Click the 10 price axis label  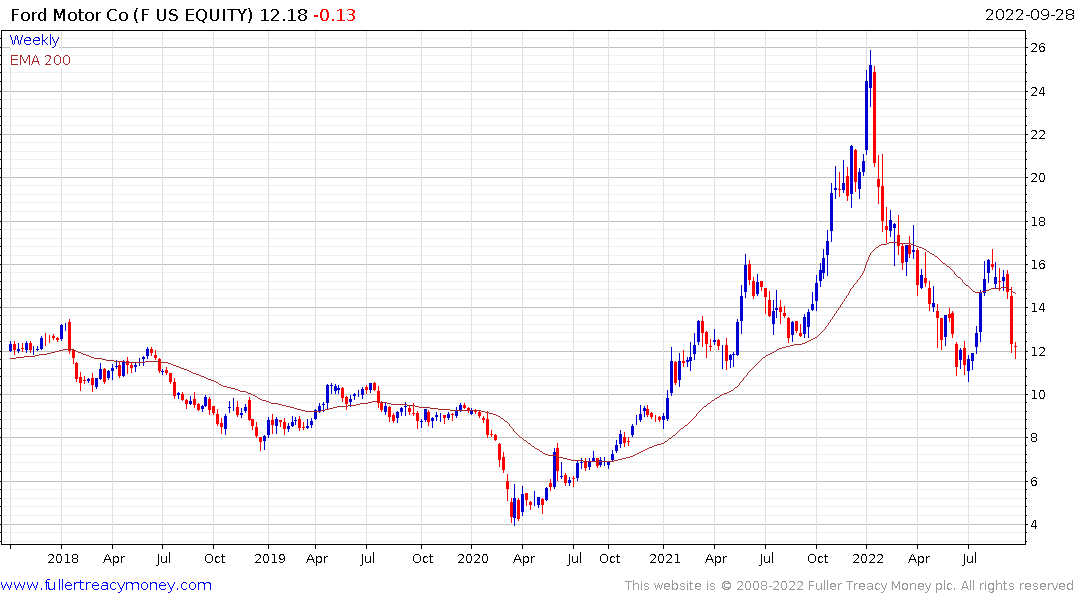(x=1038, y=394)
